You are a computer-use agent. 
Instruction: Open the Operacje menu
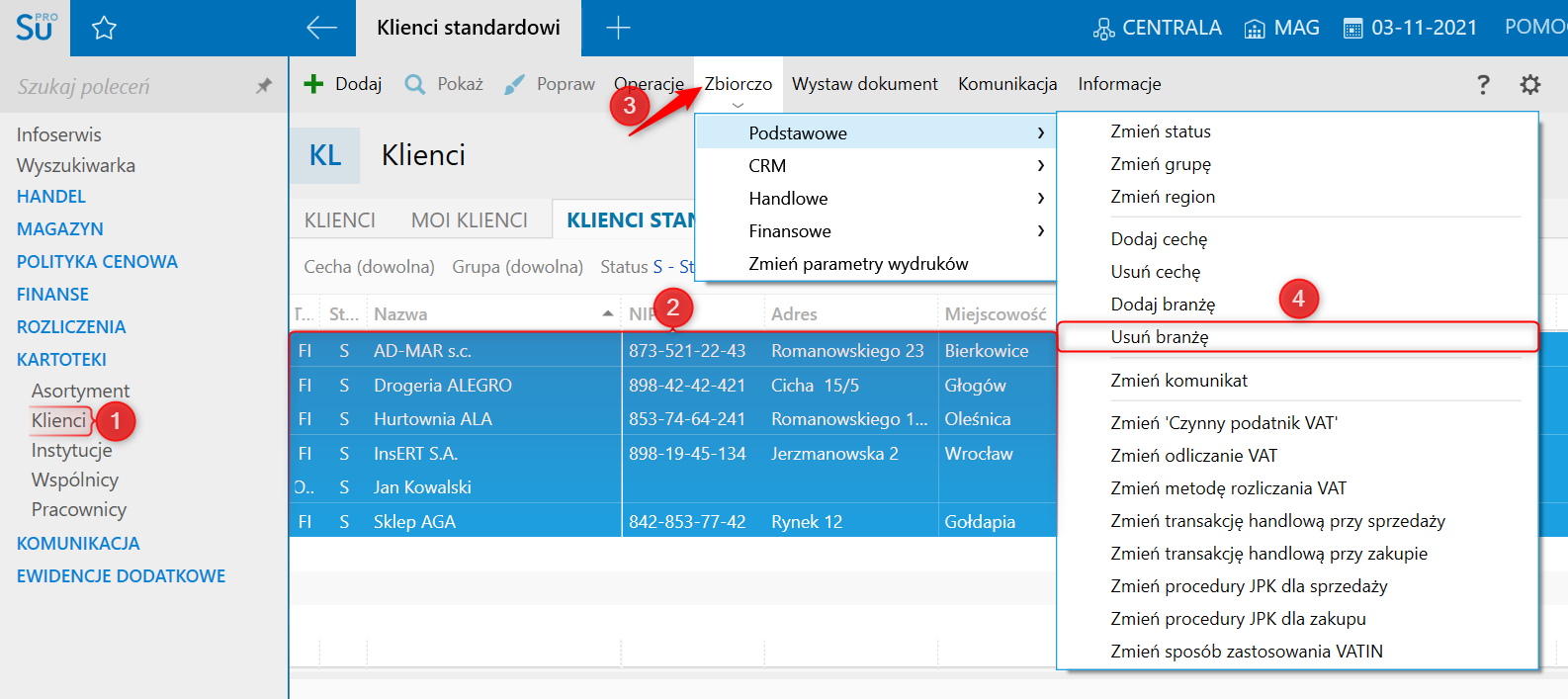pos(649,84)
